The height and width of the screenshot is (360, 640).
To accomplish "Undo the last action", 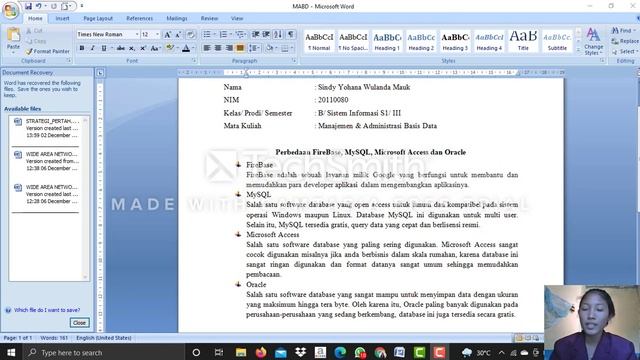I will pyautogui.click(x=39, y=6).
